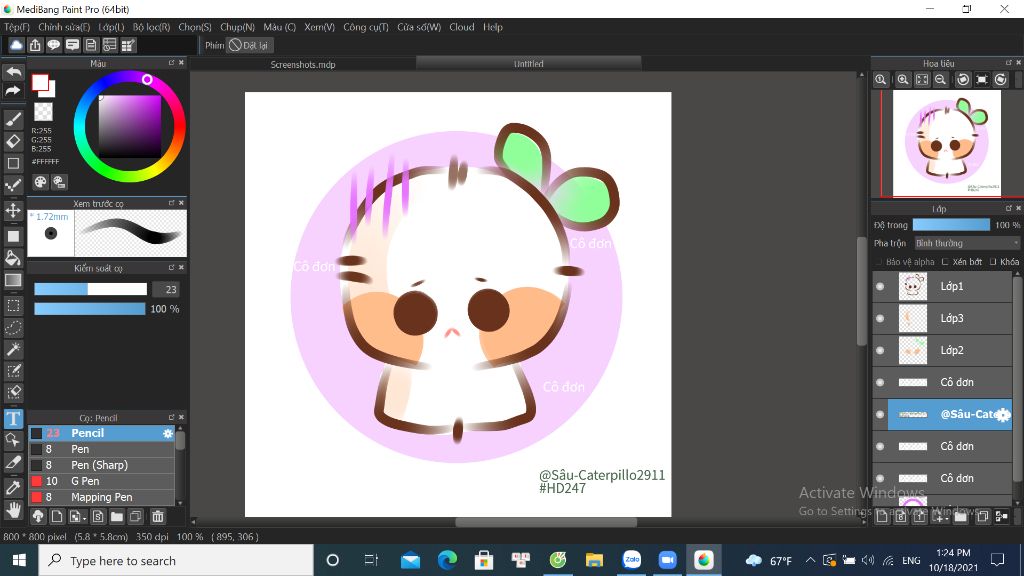
Task: Click the Undo arrow
Action: click(x=13, y=72)
